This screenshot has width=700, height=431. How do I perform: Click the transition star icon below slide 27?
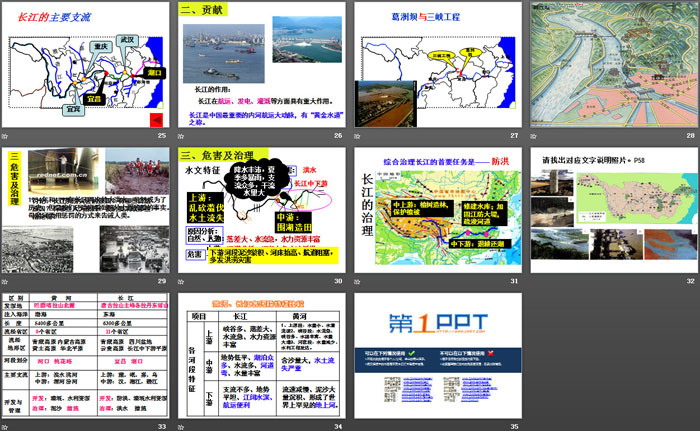click(357, 135)
